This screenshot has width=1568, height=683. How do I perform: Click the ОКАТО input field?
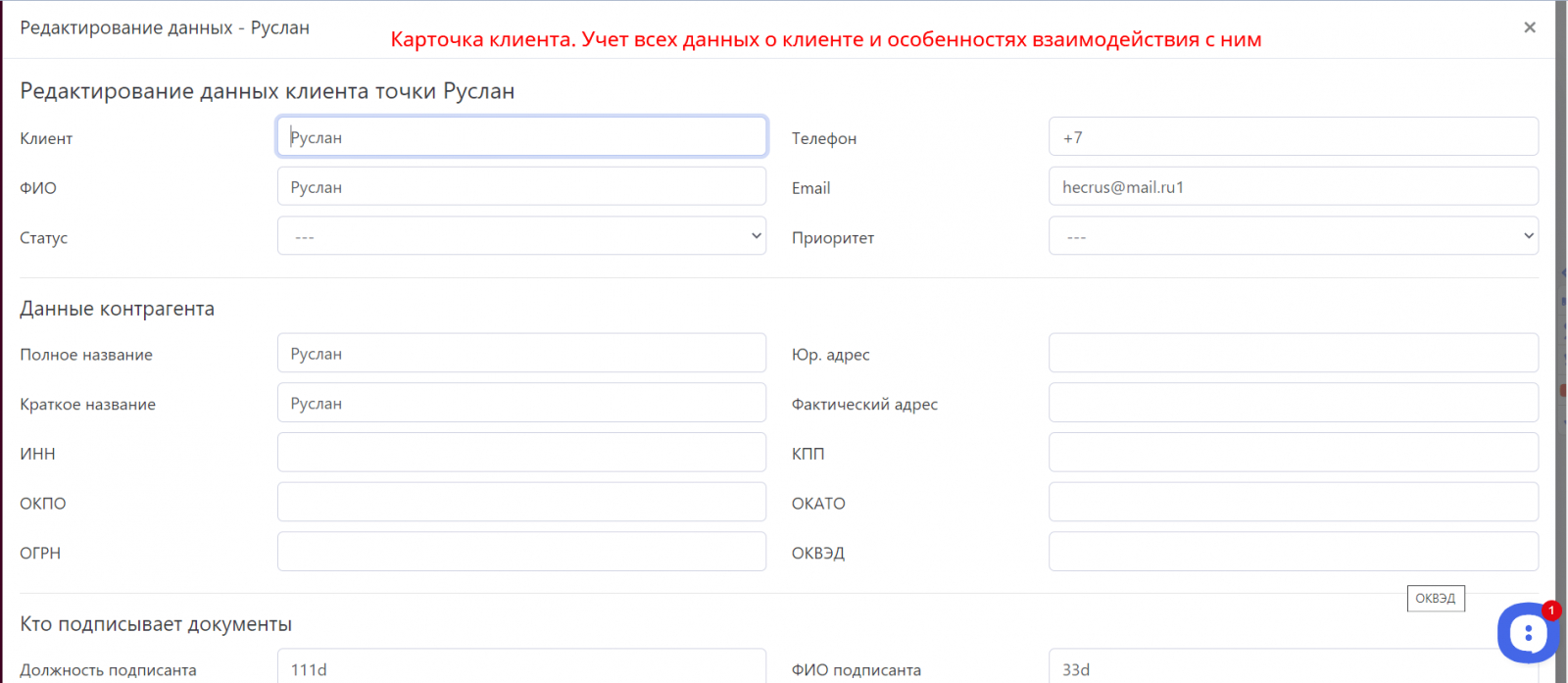click(x=1293, y=503)
